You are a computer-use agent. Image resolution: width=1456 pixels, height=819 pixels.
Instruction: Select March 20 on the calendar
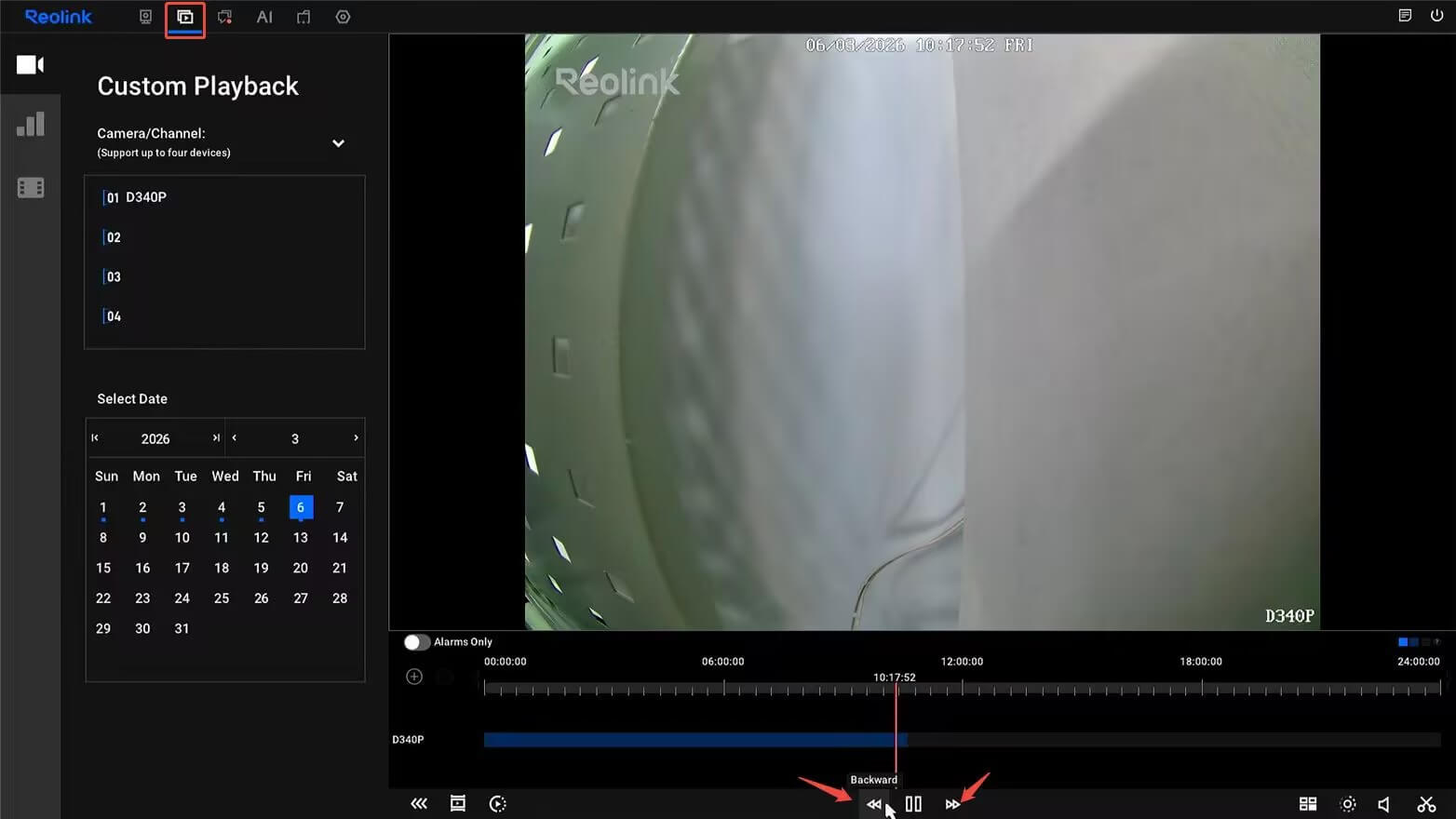300,568
